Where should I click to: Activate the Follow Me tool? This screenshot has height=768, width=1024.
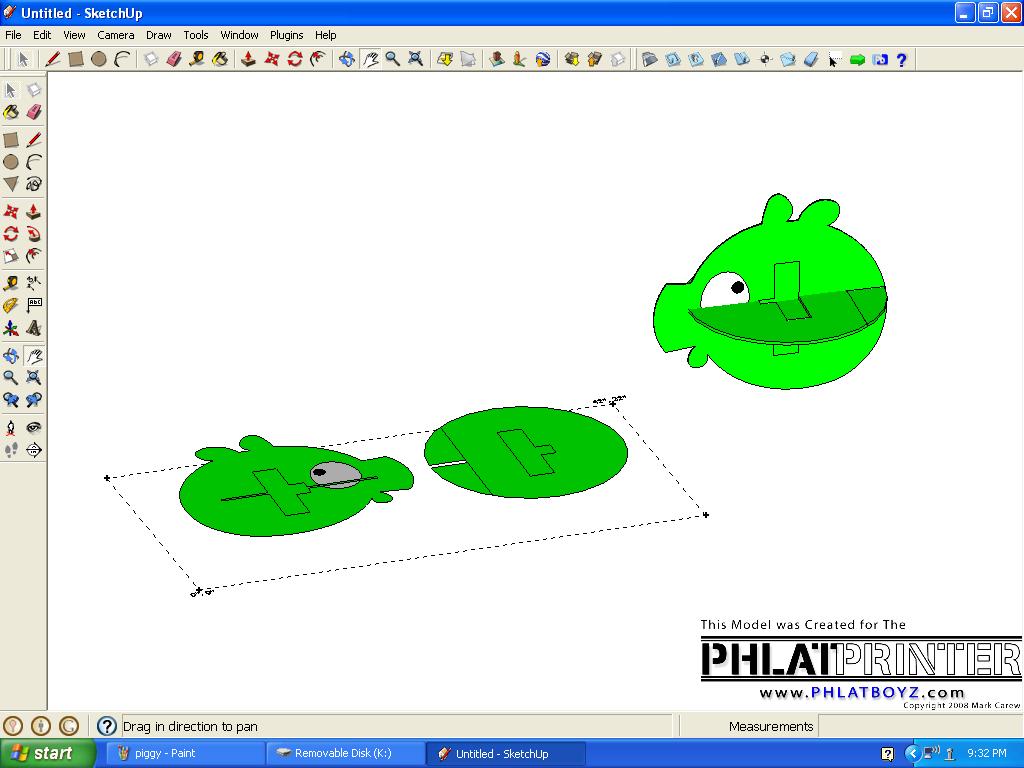click(x=34, y=234)
